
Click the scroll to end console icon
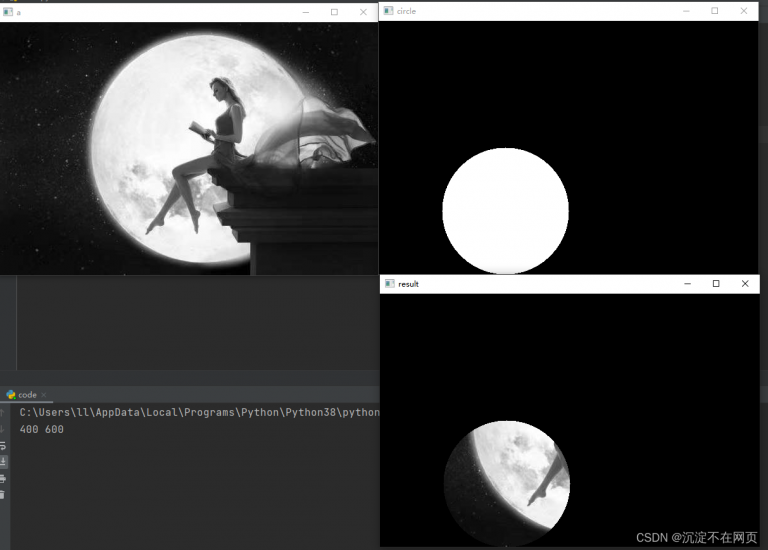(x=3, y=462)
